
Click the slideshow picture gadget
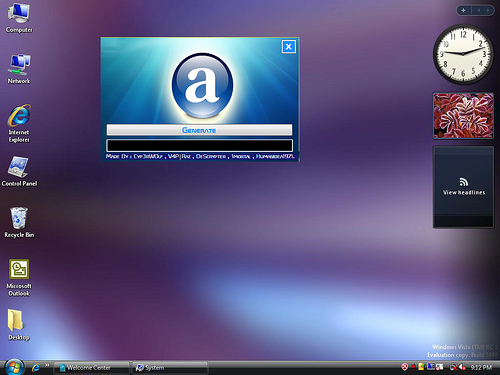[463, 116]
